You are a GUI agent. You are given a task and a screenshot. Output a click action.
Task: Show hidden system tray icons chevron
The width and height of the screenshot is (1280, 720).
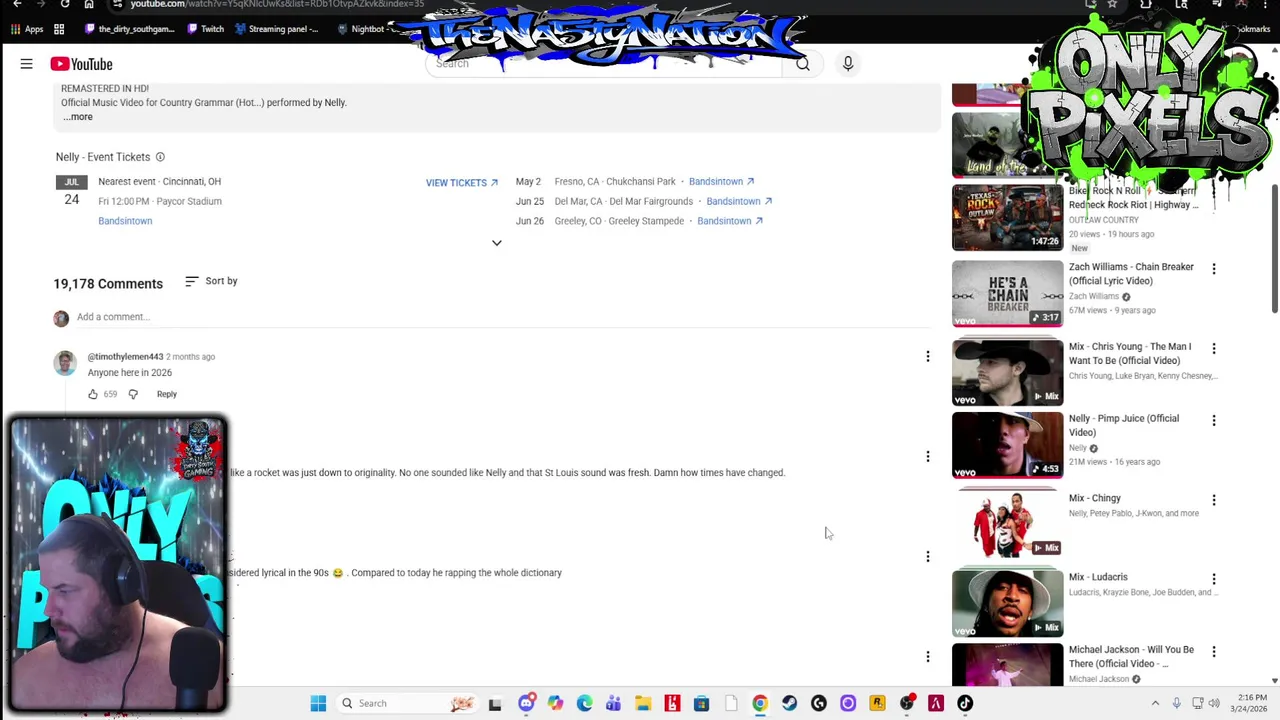point(1155,704)
